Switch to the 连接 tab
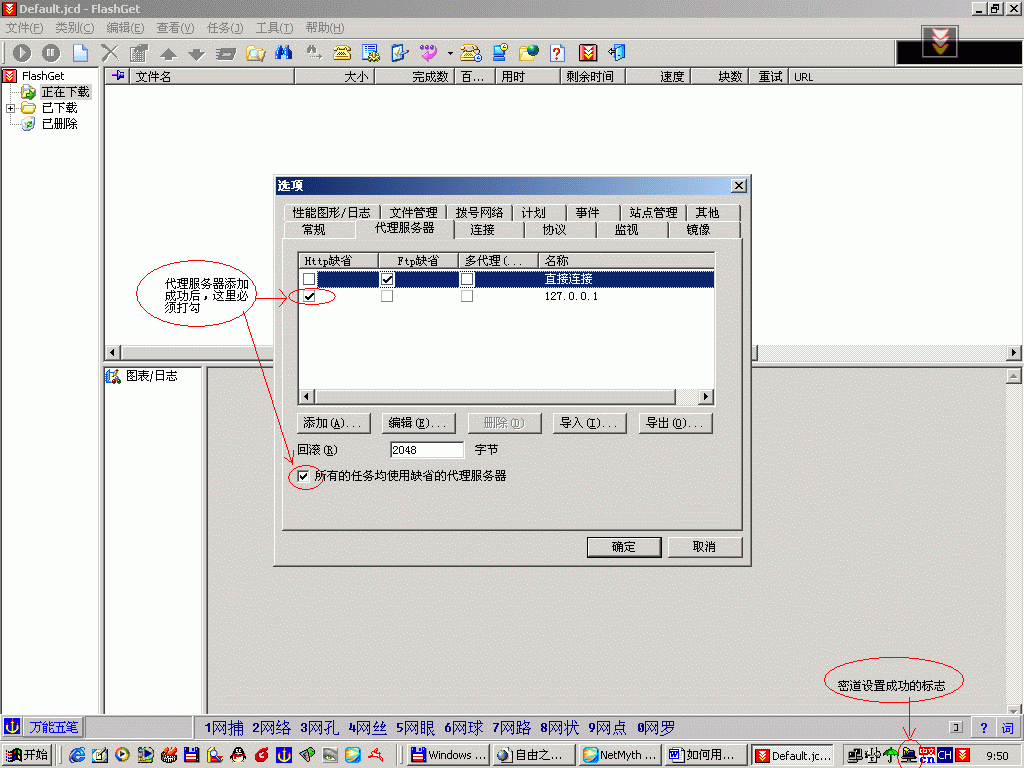This screenshot has height=768, width=1024. coord(482,230)
